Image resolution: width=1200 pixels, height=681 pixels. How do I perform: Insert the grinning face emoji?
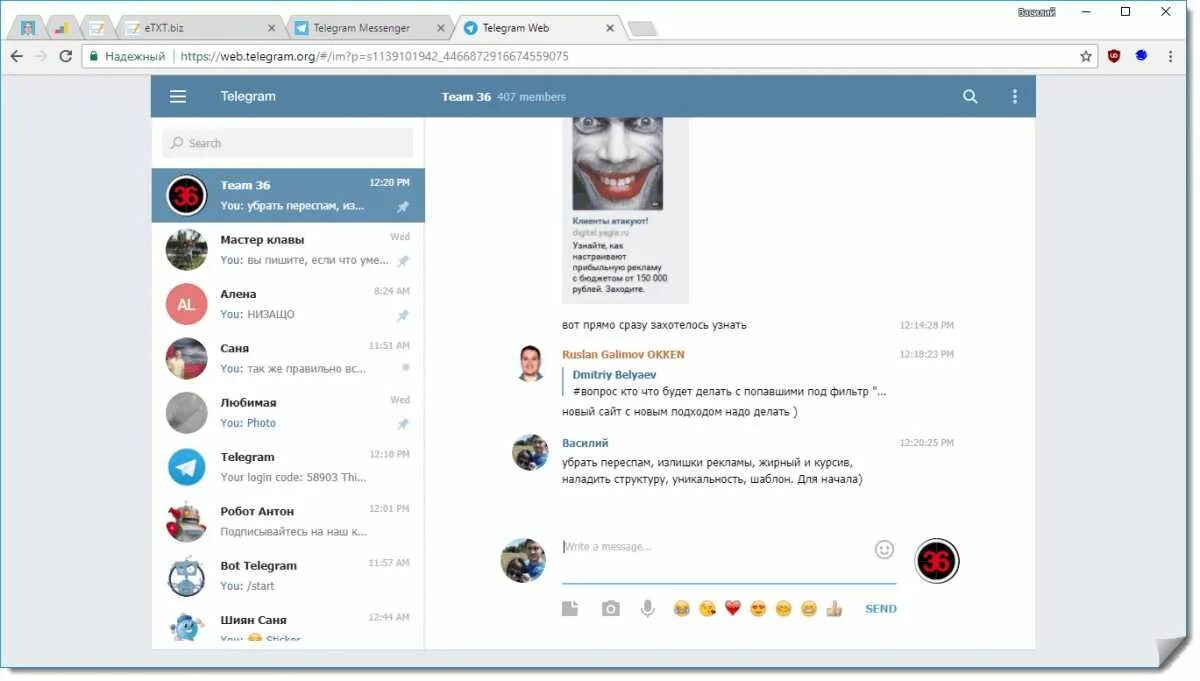coord(809,608)
